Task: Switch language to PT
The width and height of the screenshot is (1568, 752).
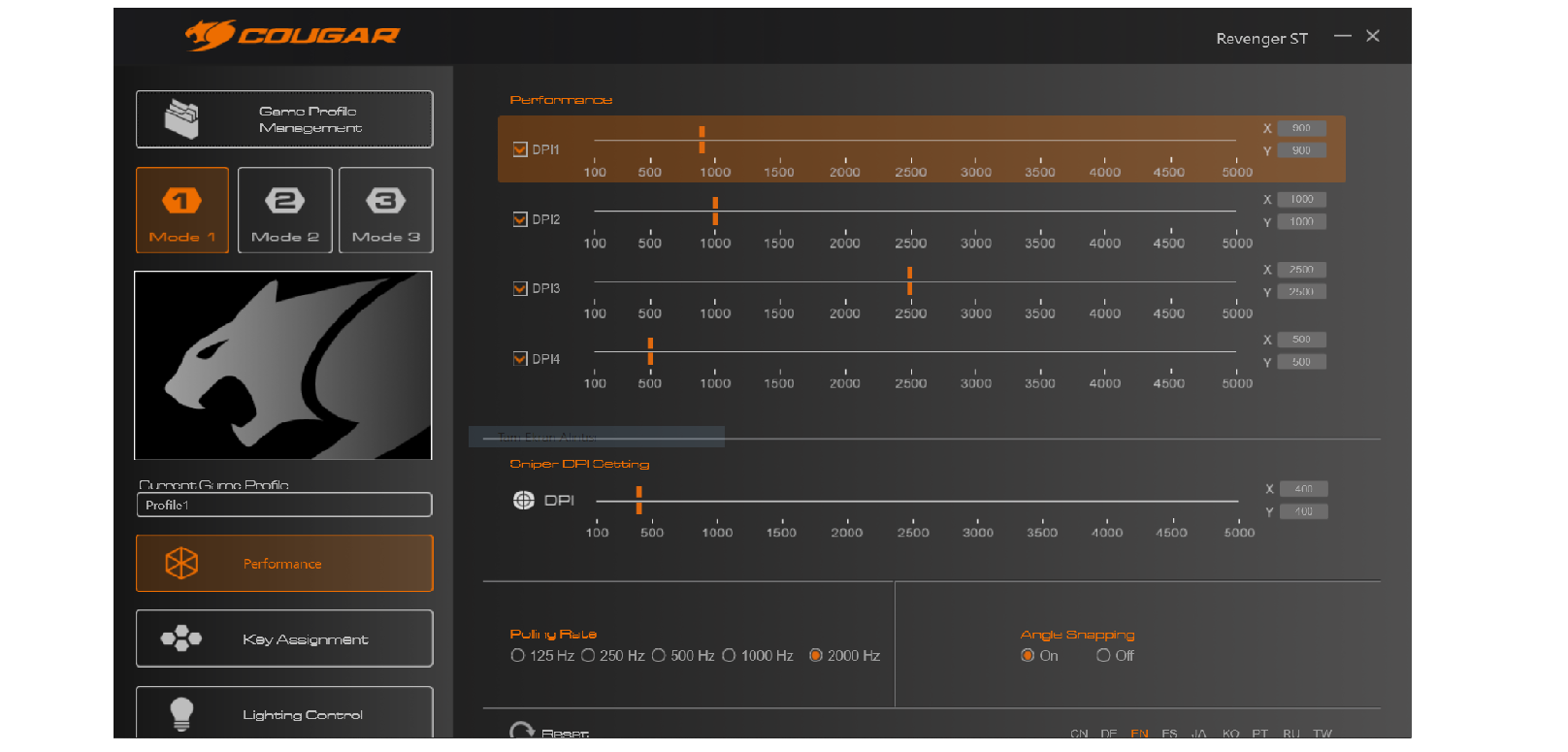Action: click(x=1260, y=734)
